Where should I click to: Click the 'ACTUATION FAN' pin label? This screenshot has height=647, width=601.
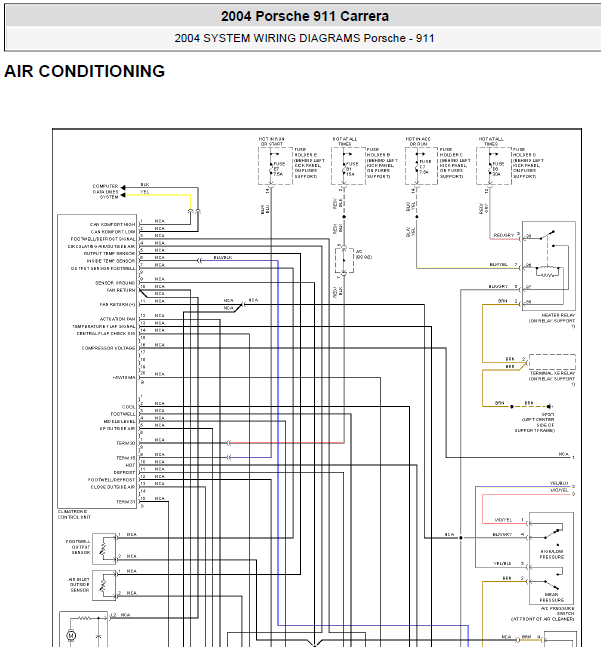(118, 319)
